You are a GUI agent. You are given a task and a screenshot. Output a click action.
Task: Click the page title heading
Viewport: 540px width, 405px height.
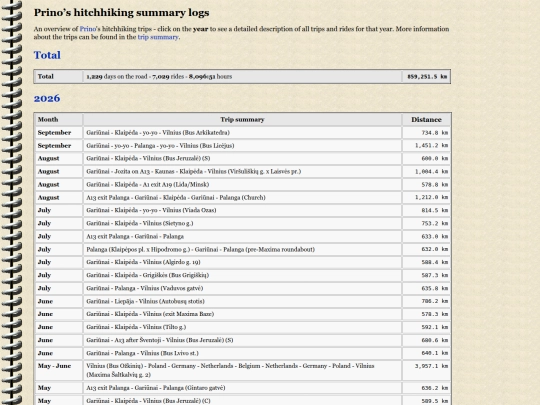pyautogui.click(x=121, y=13)
